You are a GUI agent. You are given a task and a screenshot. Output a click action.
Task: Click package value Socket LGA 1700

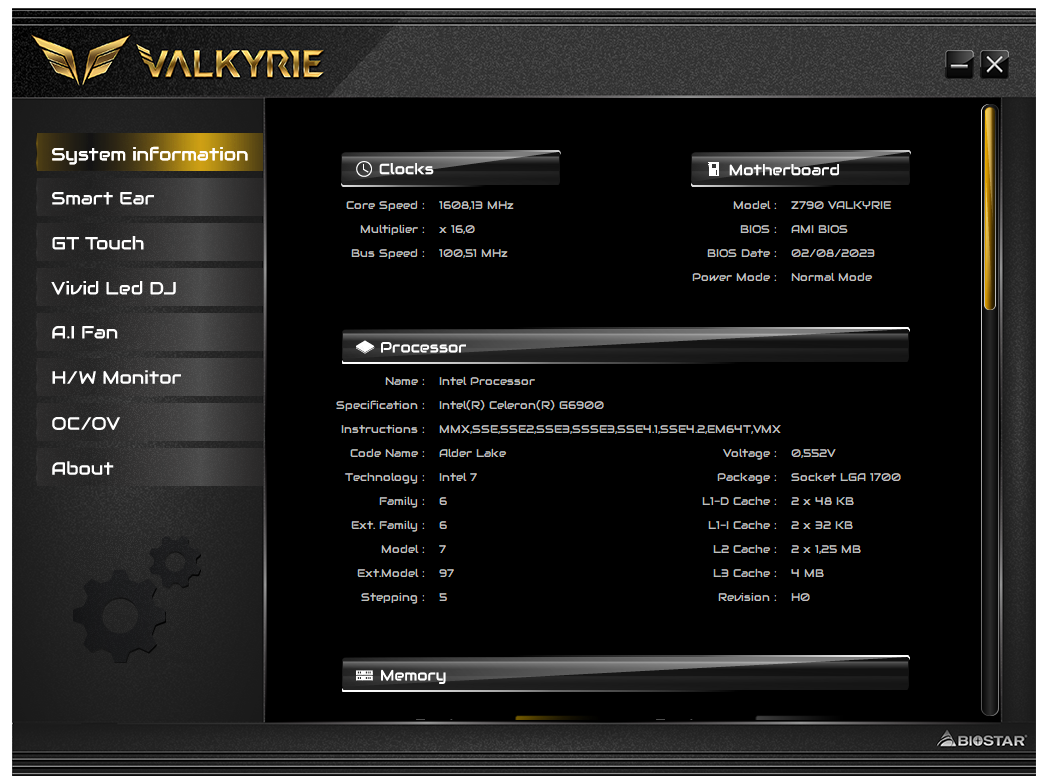846,478
